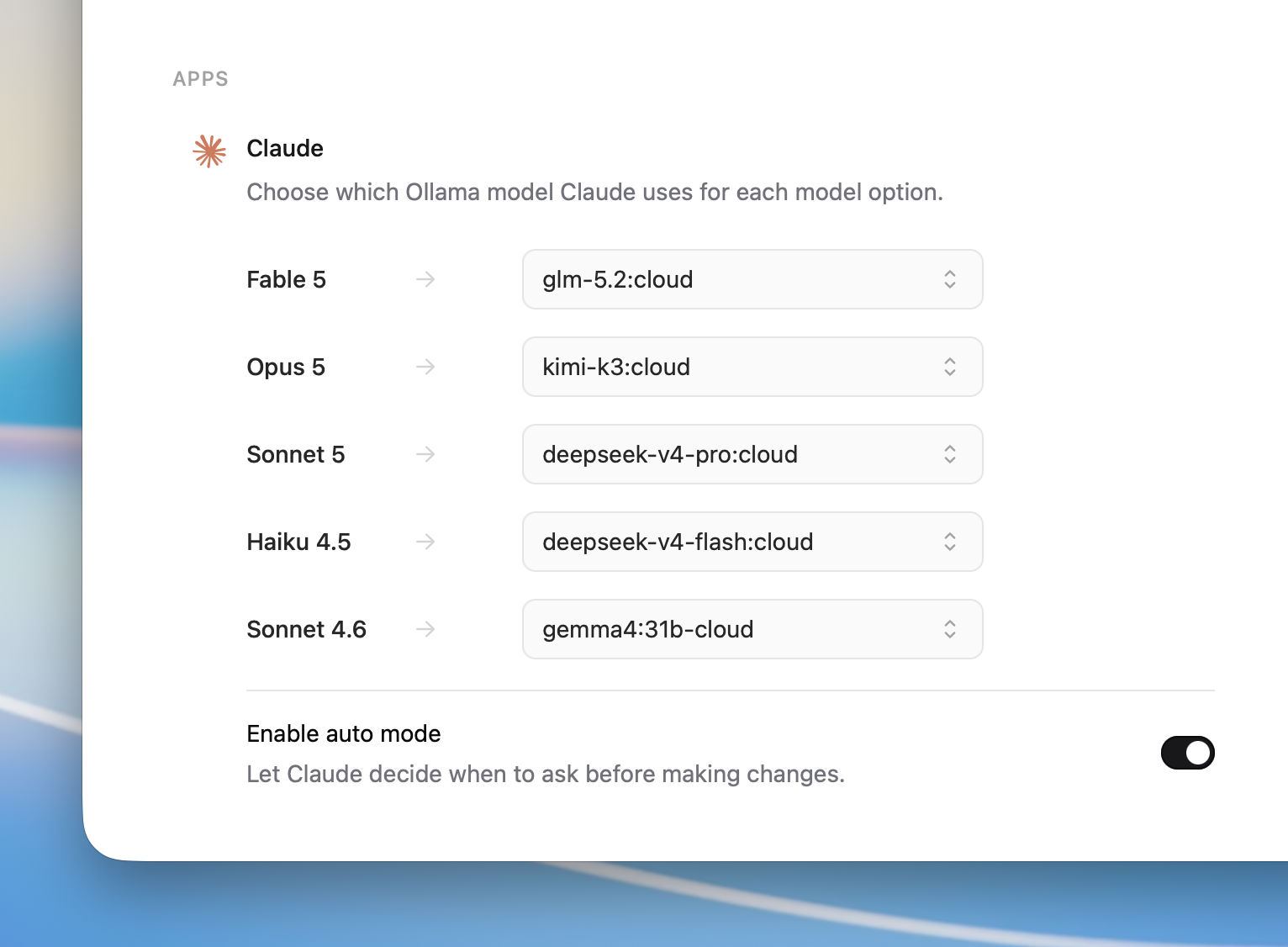Click the arrow icon beside Fable 5

click(x=425, y=279)
